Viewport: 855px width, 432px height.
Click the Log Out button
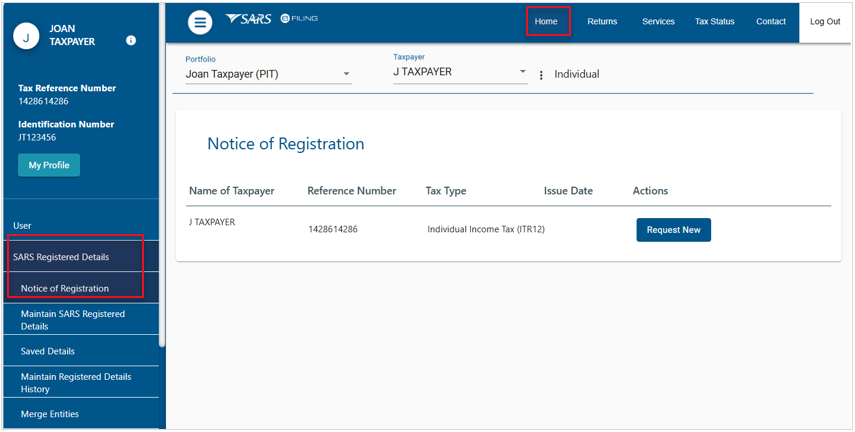(x=825, y=22)
